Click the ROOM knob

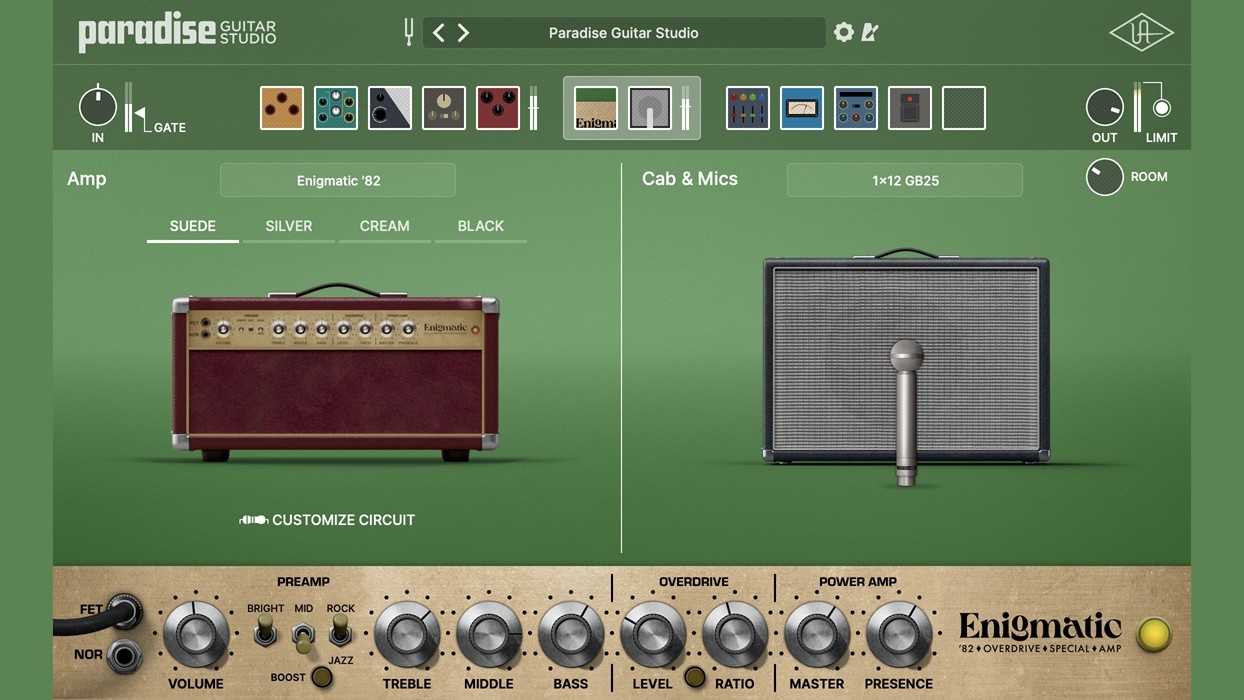pyautogui.click(x=1104, y=177)
